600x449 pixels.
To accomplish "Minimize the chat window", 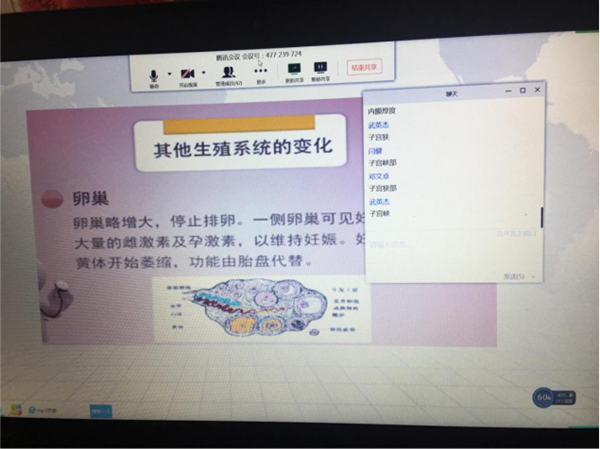I will tap(507, 91).
